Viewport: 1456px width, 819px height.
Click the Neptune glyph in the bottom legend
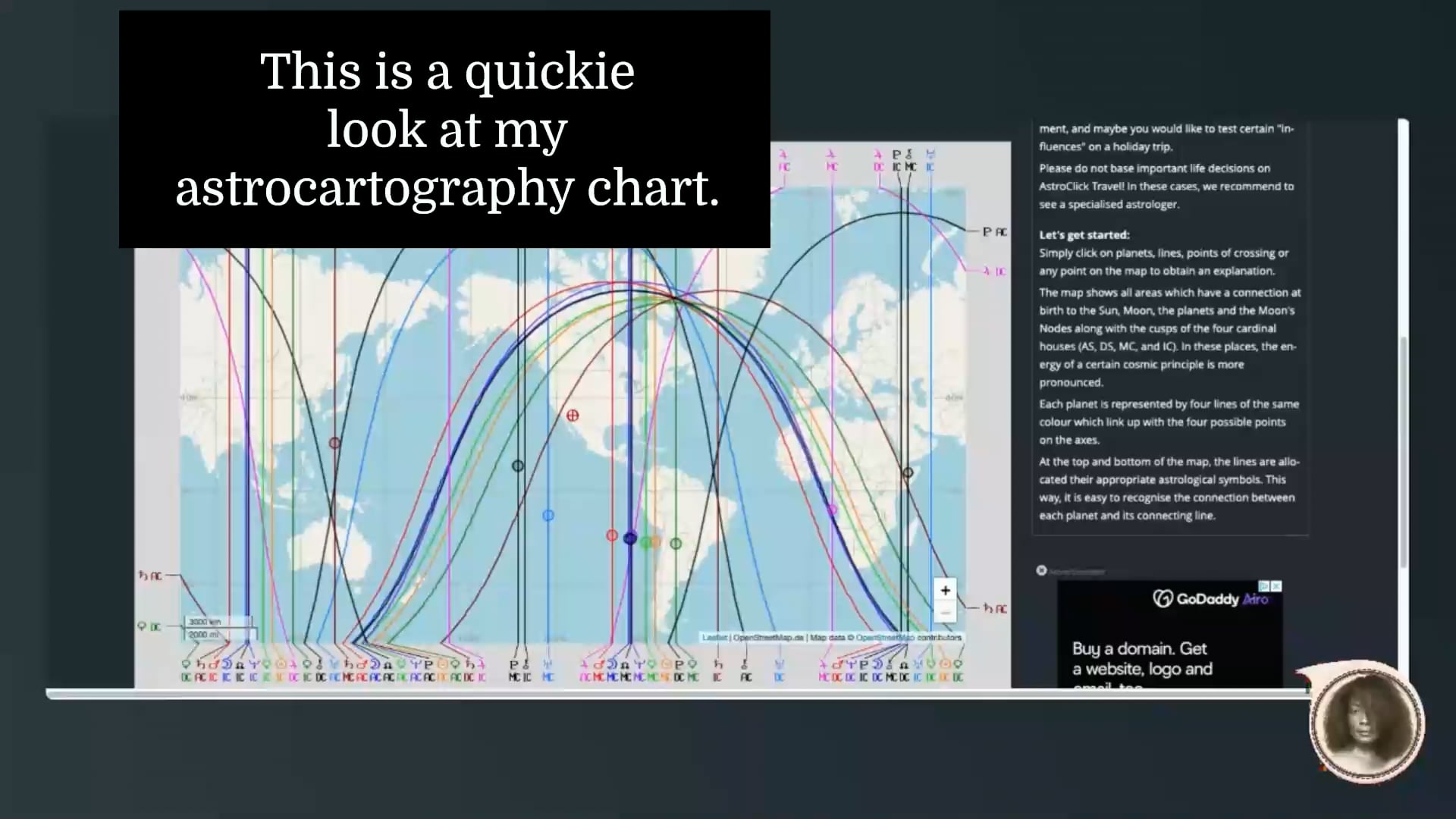[253, 665]
